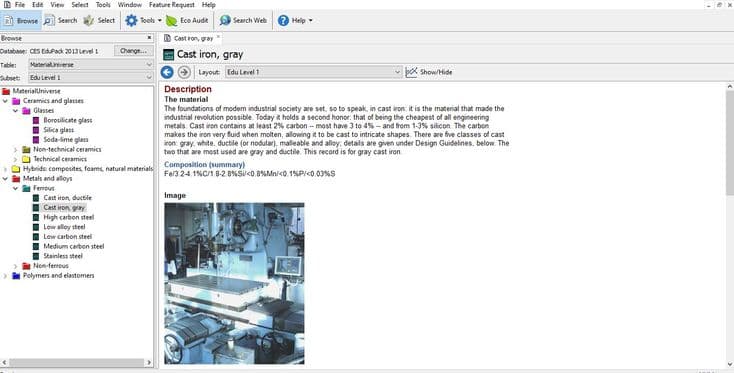Click the Change... database button

click(133, 51)
